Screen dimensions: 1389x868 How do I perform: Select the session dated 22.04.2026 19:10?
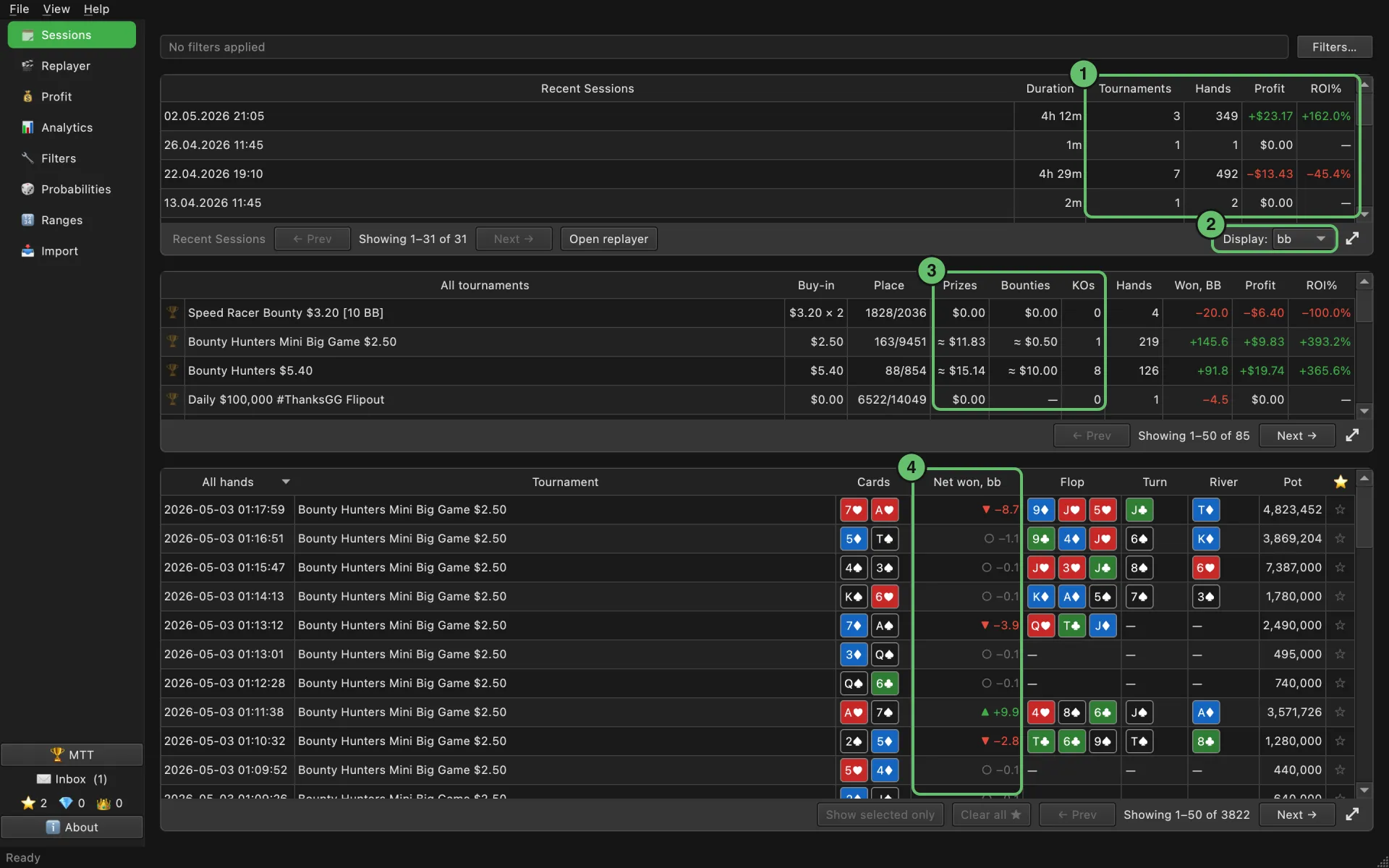(757, 174)
